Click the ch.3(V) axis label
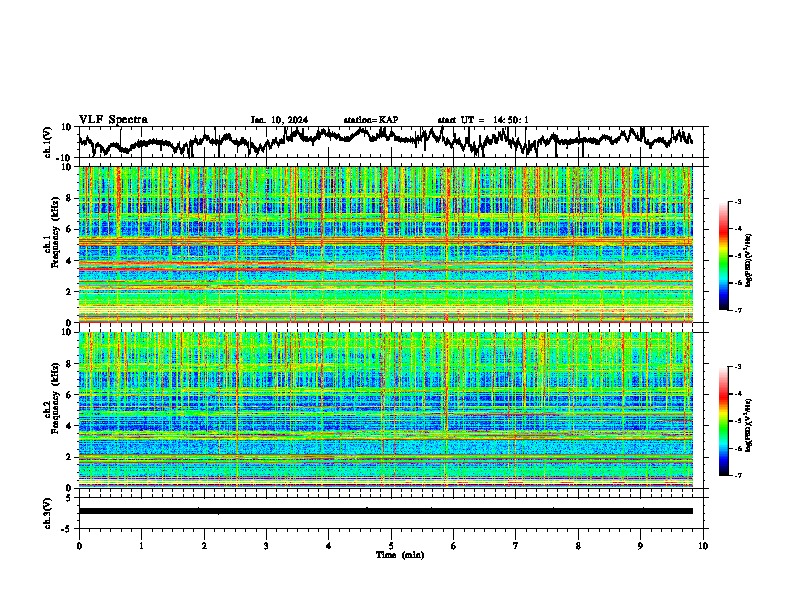This screenshot has height=612, width=792. [x=48, y=513]
